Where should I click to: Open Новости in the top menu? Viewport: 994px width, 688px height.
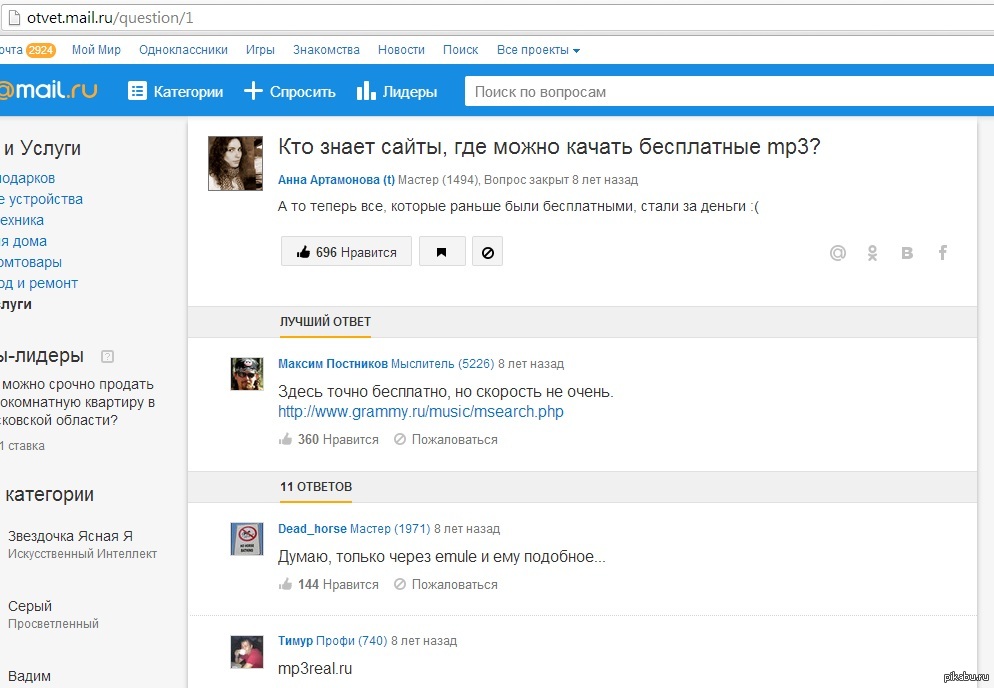[401, 49]
